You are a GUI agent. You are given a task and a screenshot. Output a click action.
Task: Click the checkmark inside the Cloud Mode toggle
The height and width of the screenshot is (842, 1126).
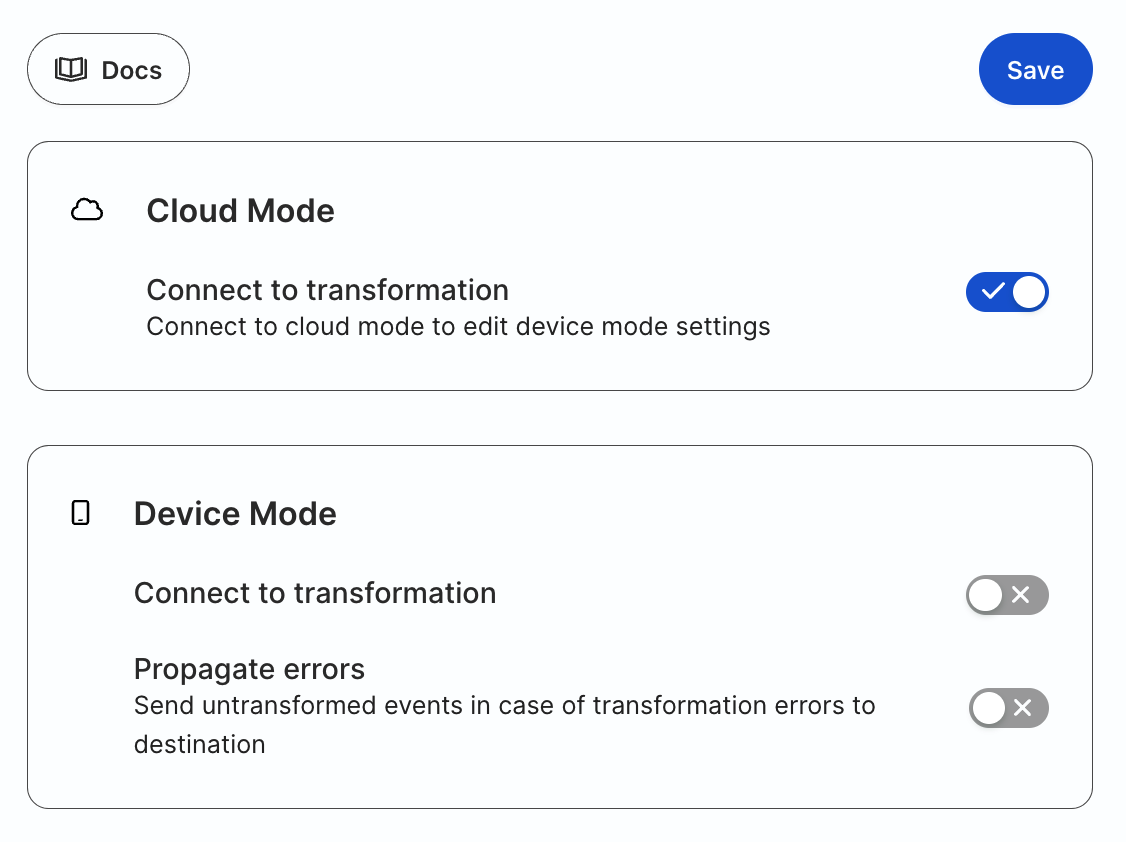[992, 291]
